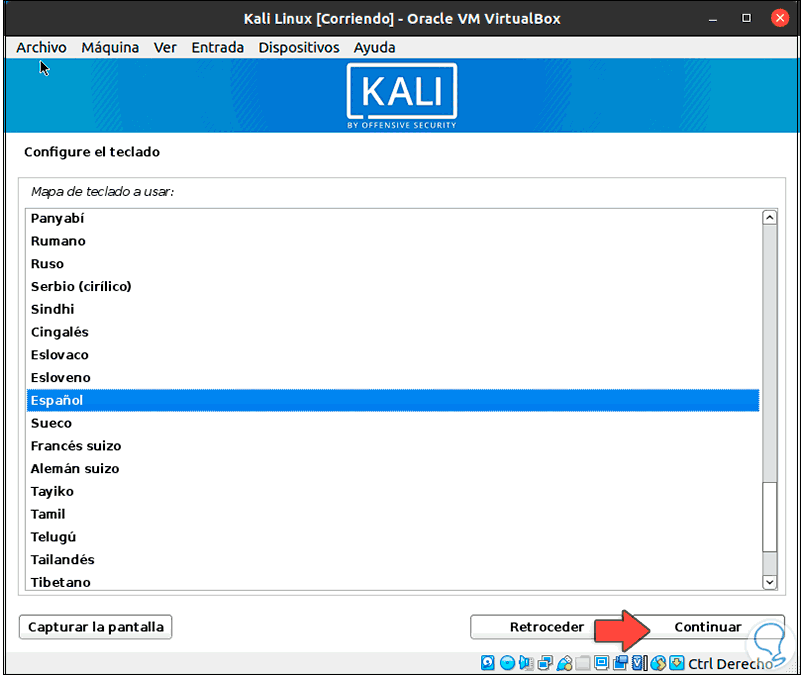Click the keyboard list scrollbar thumb
Viewport: 804px width, 675px height.
[x=769, y=517]
